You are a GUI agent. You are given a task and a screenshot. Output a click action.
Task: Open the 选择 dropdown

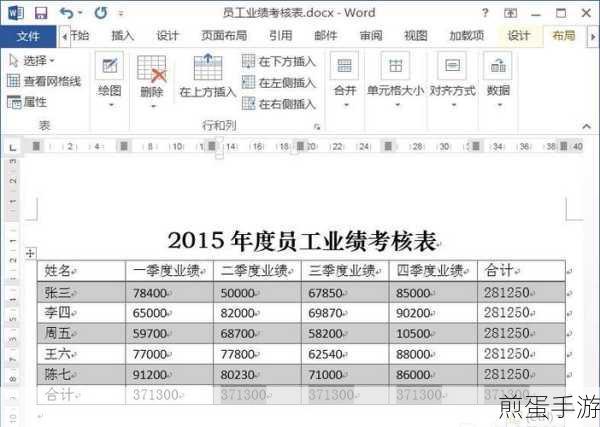click(32, 60)
